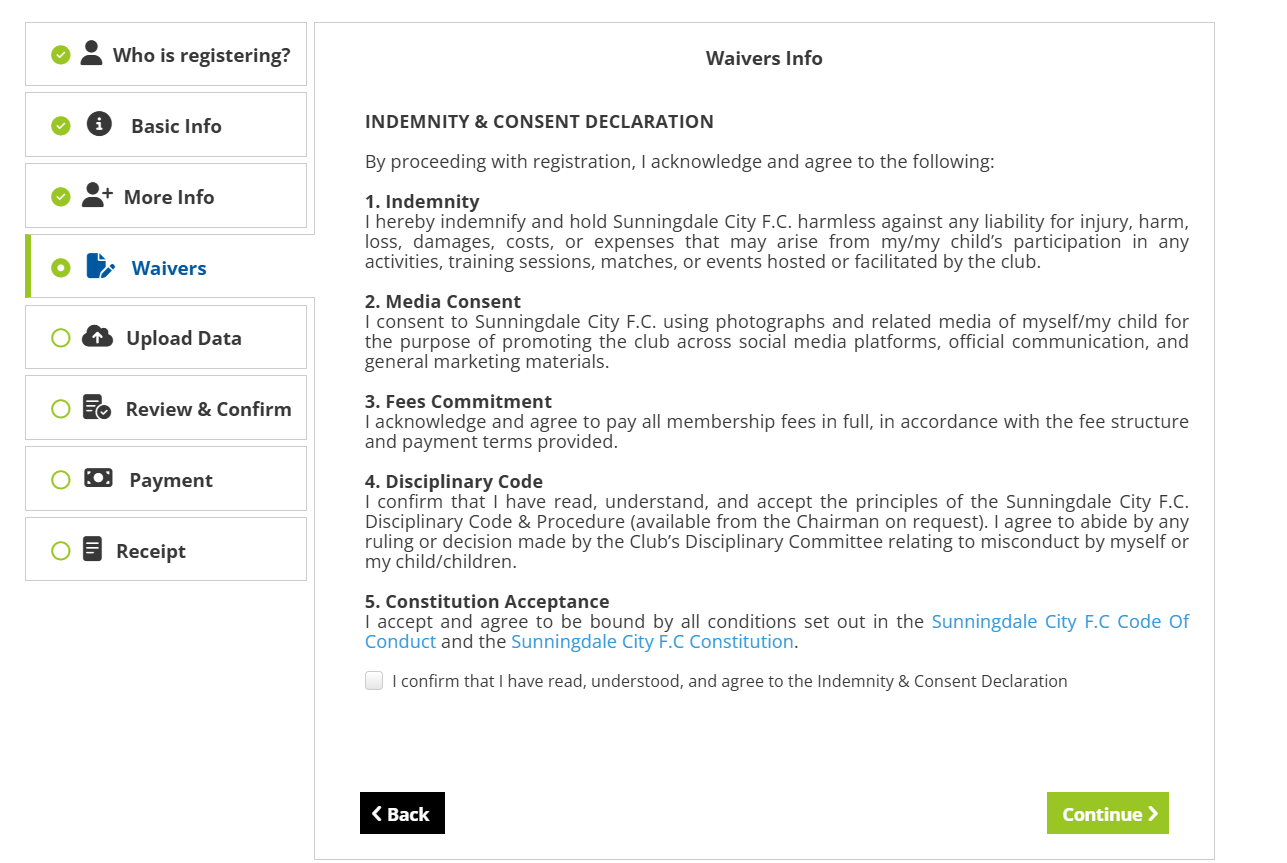Go to the More Info step

click(169, 197)
